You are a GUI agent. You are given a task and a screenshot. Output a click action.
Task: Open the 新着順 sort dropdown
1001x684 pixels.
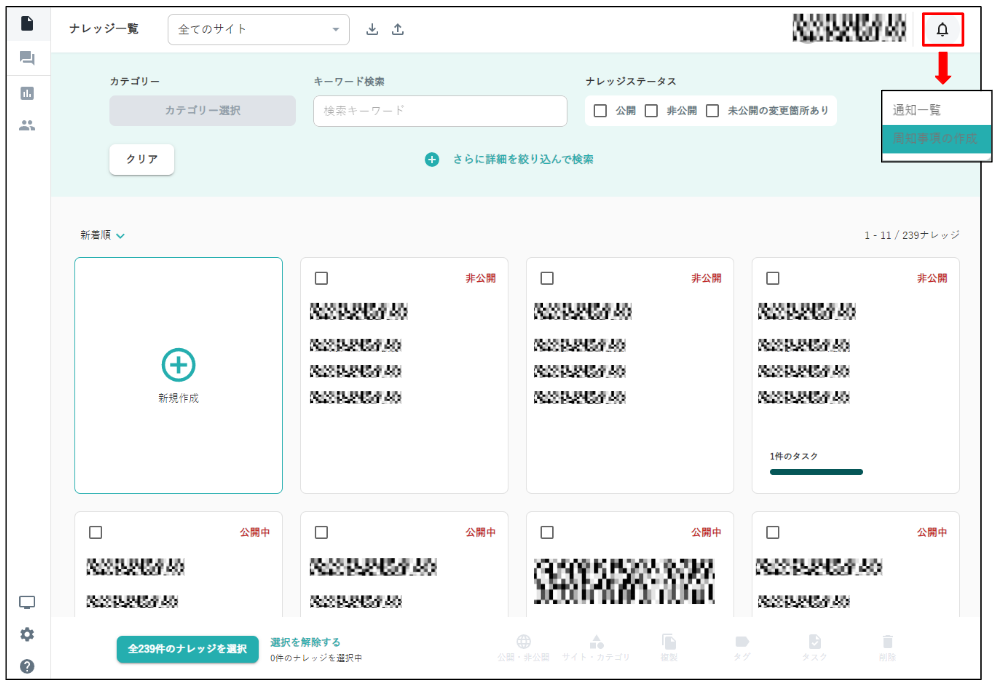pyautogui.click(x=102, y=236)
